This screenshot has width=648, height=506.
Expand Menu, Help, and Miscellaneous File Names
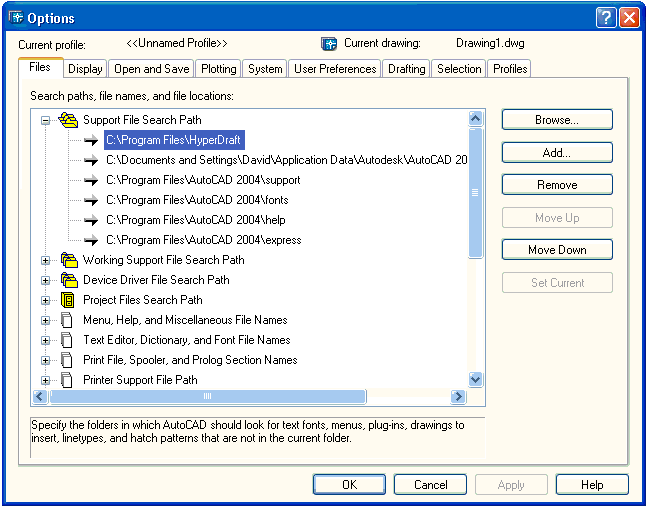(45, 320)
